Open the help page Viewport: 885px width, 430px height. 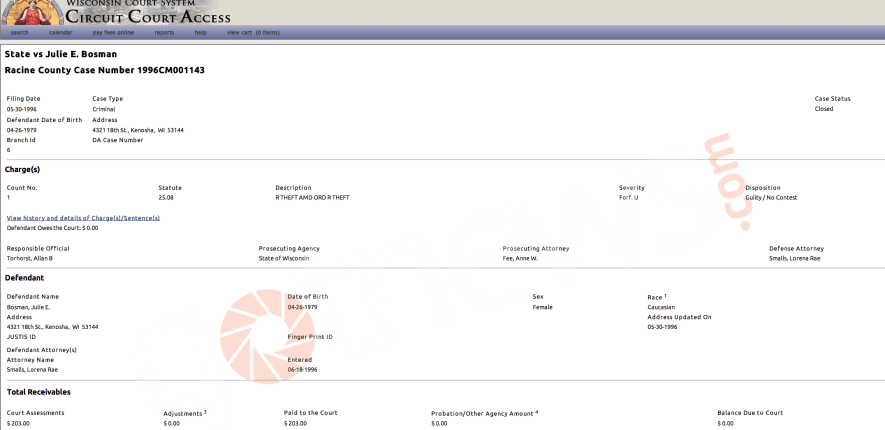(200, 33)
